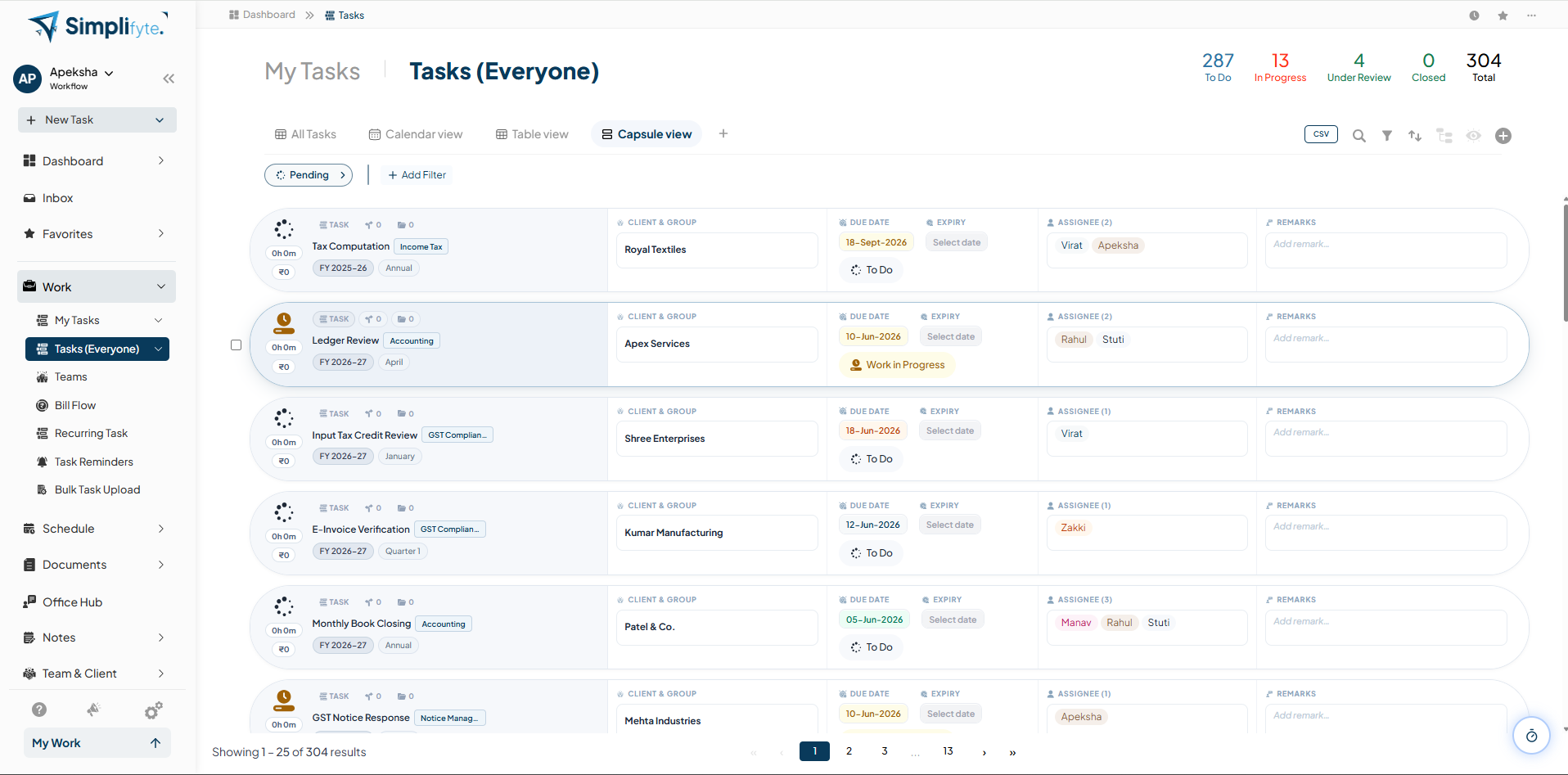Expand the New Task dropdown
Image resolution: width=1568 pixels, height=775 pixels.
point(160,120)
